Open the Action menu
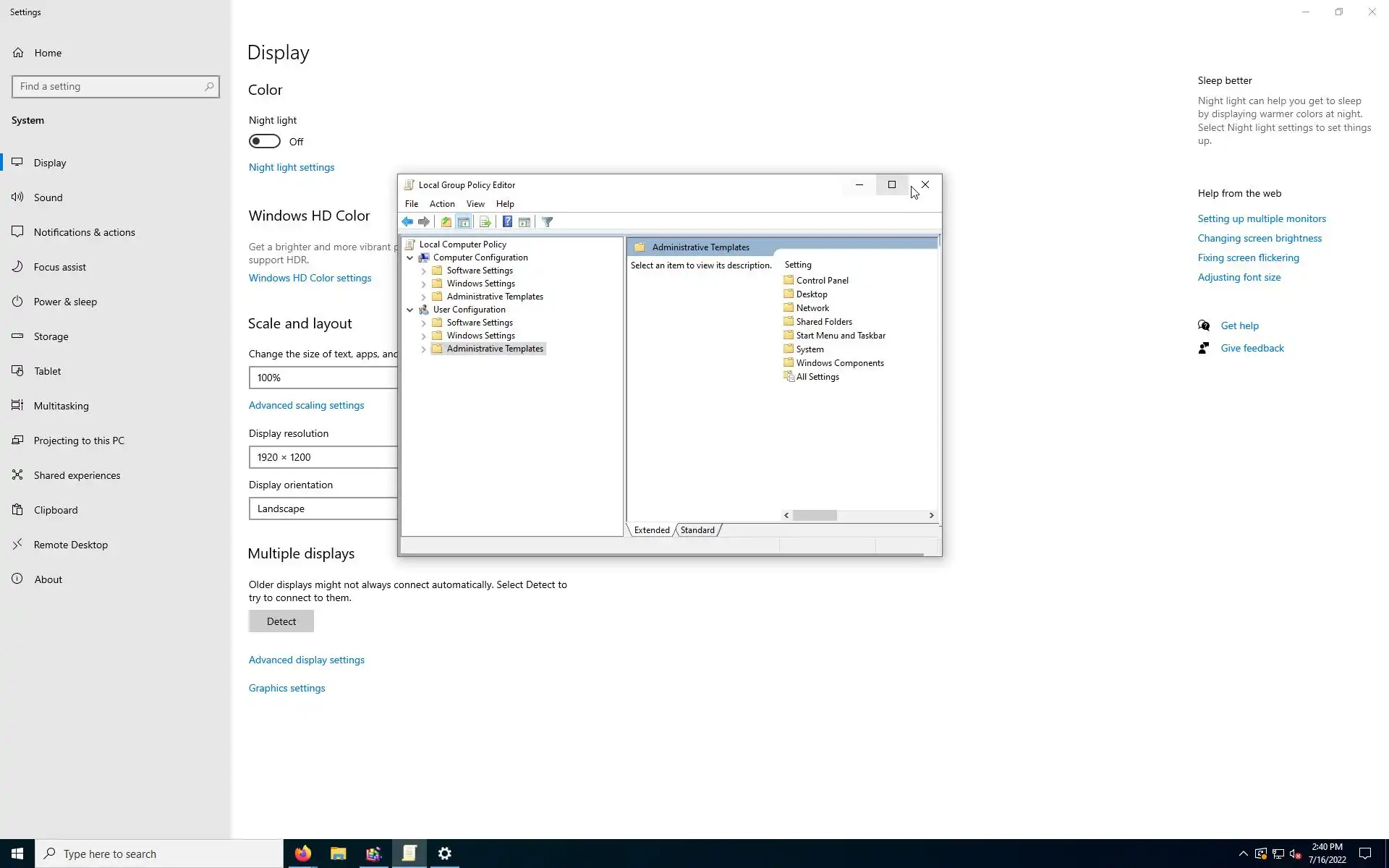Viewport: 1389px width, 868px height. click(x=441, y=204)
